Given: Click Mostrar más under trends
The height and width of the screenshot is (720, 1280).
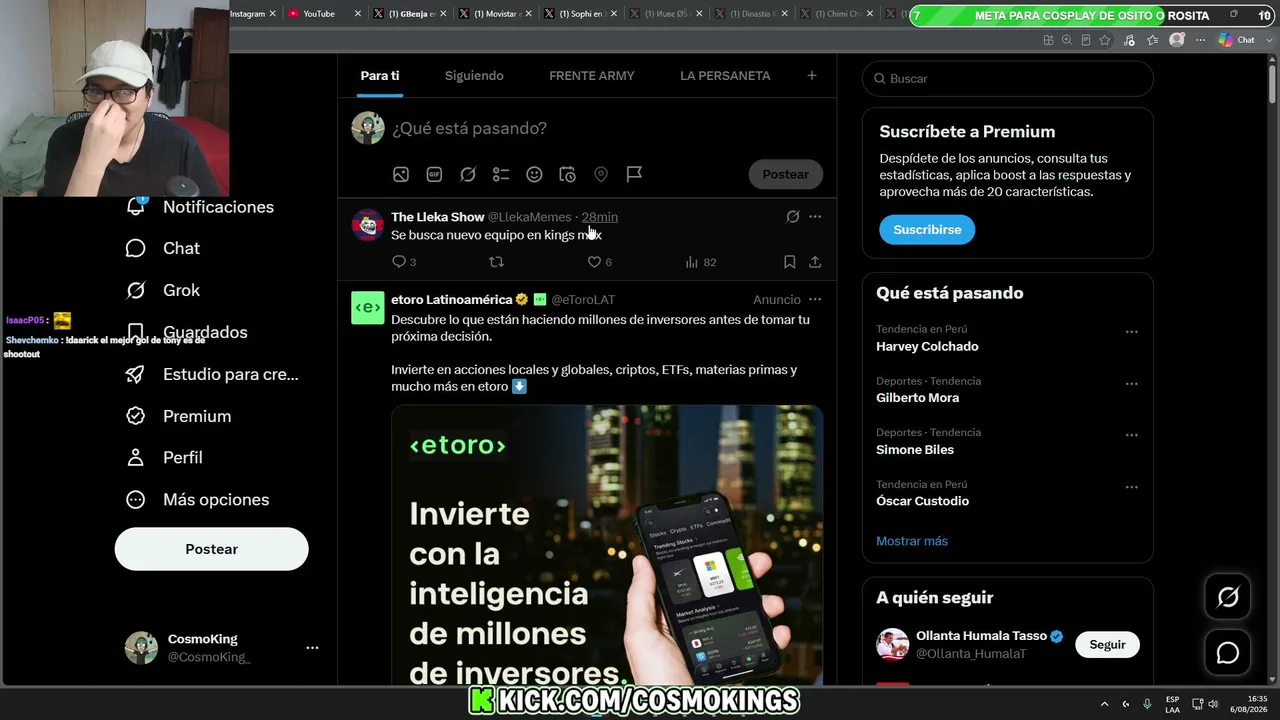Looking at the screenshot, I should point(912,541).
